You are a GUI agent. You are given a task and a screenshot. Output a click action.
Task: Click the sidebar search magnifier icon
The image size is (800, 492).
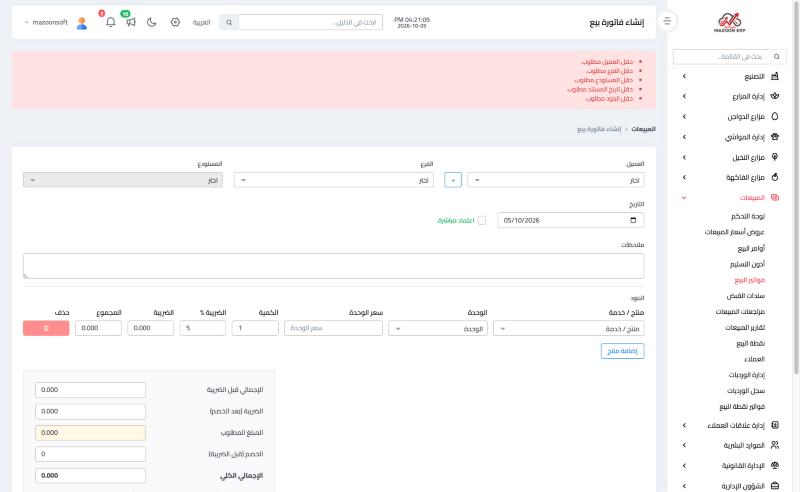pyautogui.click(x=777, y=57)
